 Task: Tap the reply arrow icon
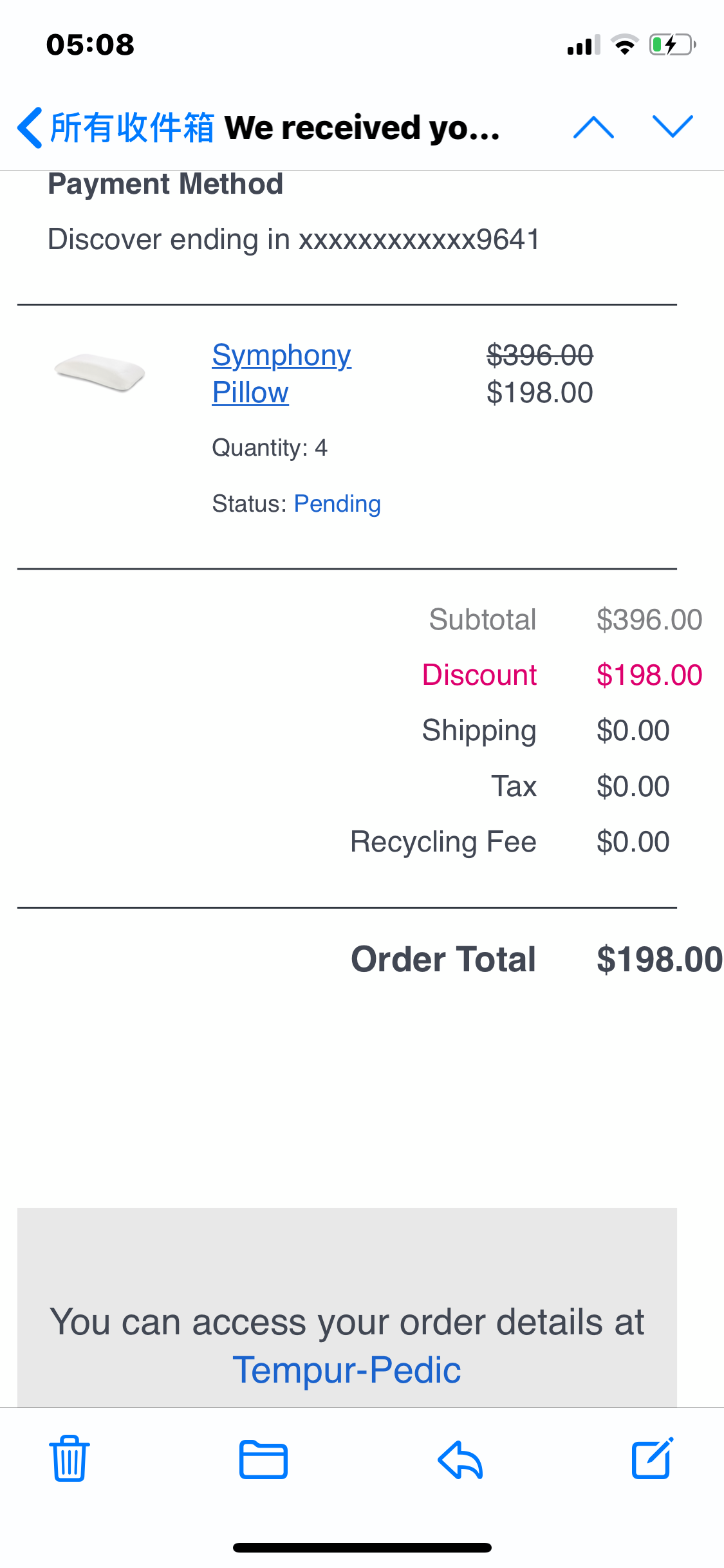tap(460, 1459)
